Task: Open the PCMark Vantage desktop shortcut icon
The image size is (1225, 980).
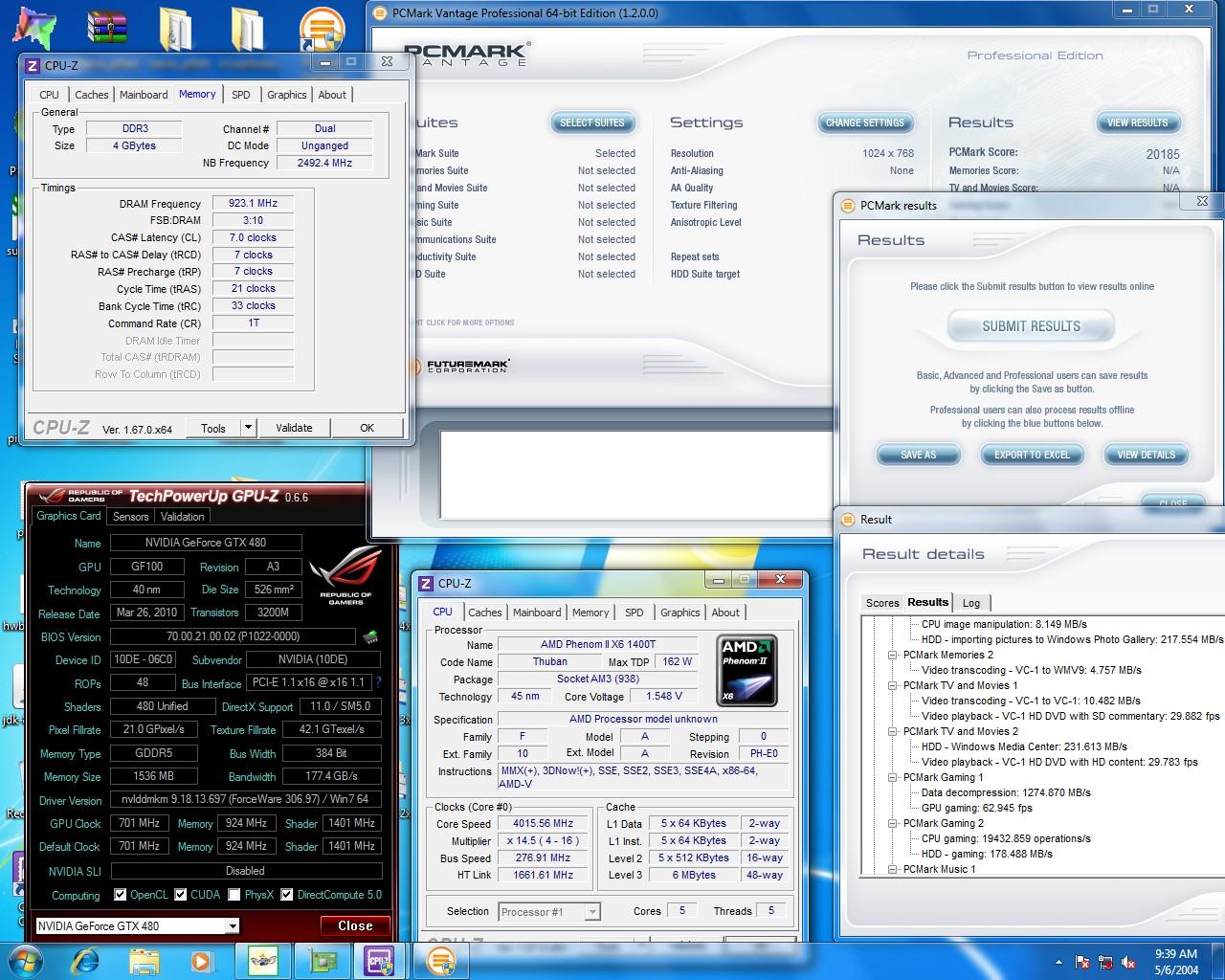Action: (x=323, y=29)
